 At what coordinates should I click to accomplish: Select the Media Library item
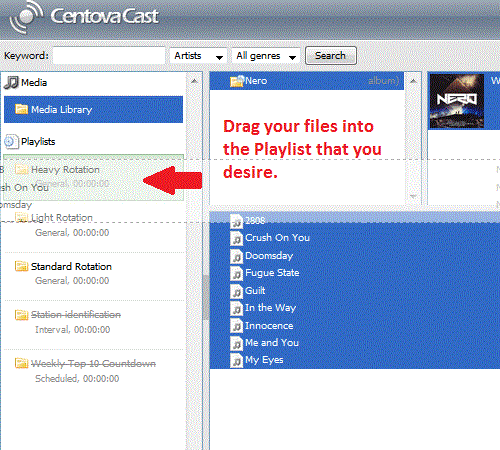93,109
